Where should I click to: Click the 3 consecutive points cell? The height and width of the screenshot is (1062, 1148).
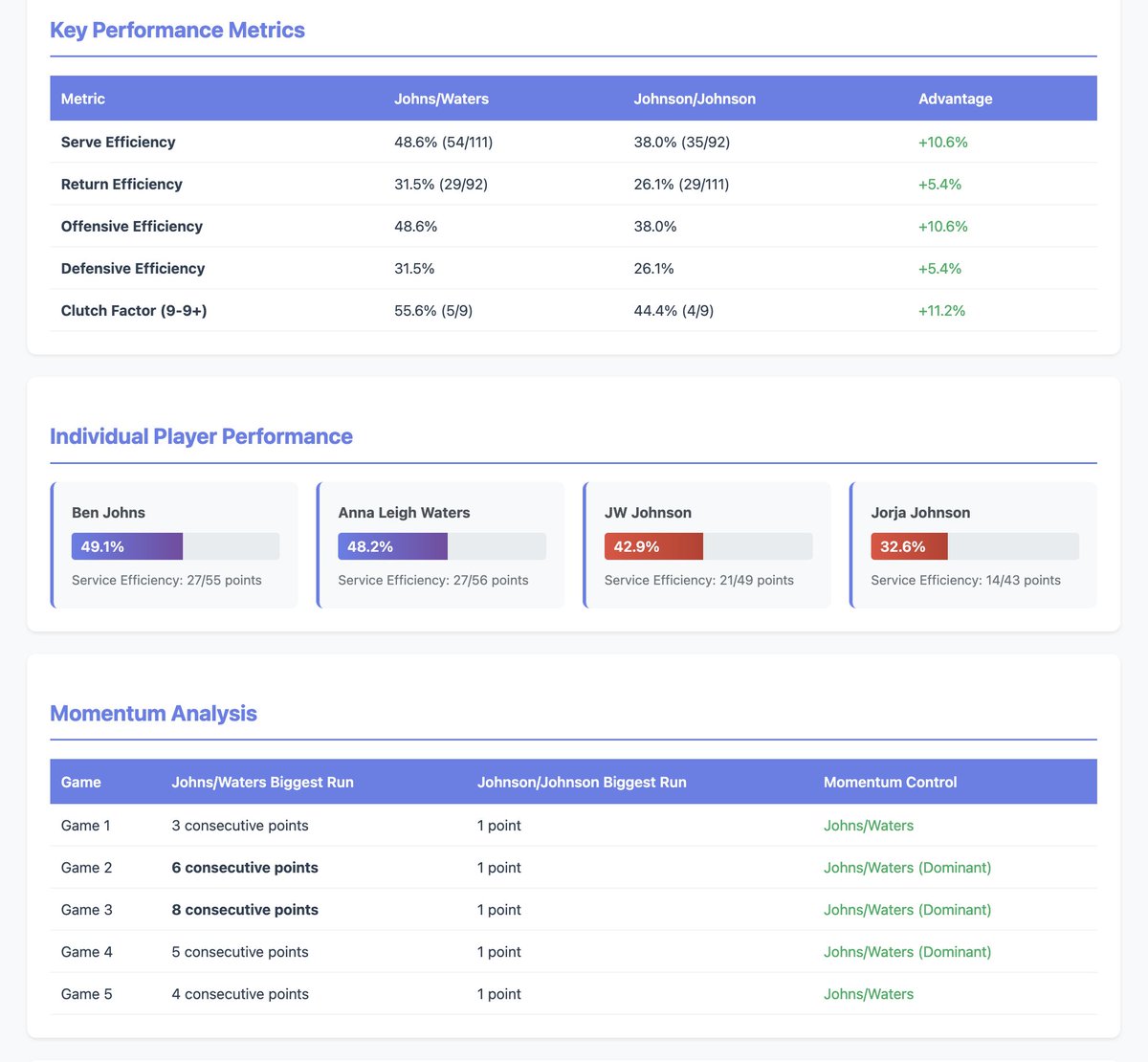(240, 825)
